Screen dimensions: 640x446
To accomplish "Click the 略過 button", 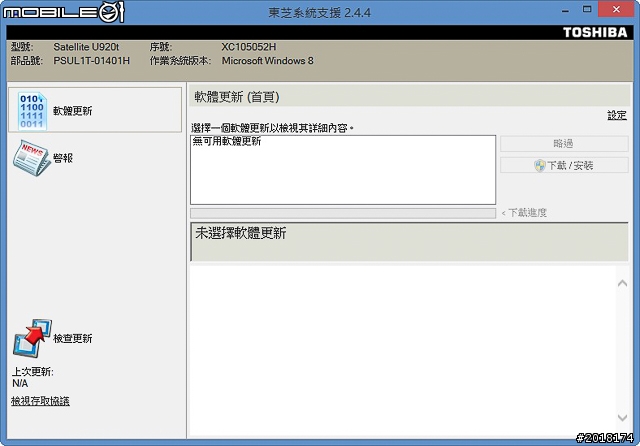I will [564, 144].
